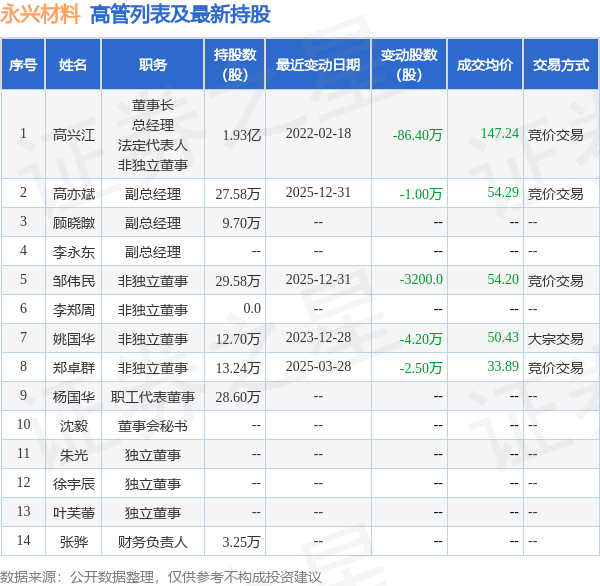The width and height of the screenshot is (600, 586).
Task: Click the 职务 column header
Action: (153, 65)
